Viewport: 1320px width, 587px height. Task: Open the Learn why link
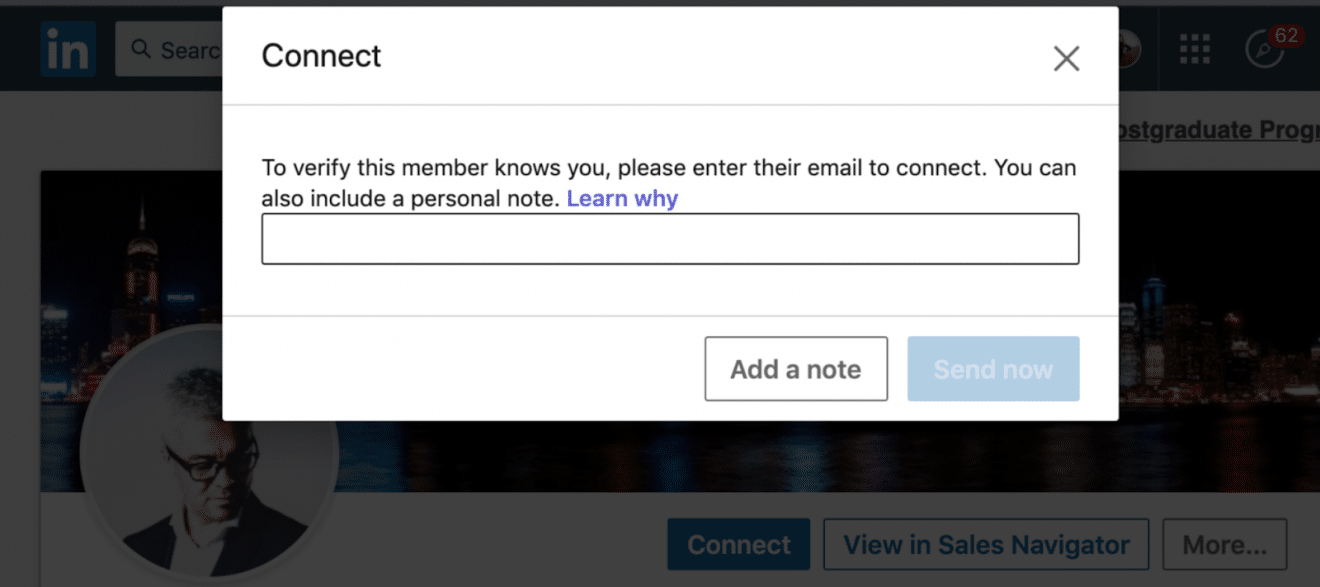pyautogui.click(x=622, y=198)
